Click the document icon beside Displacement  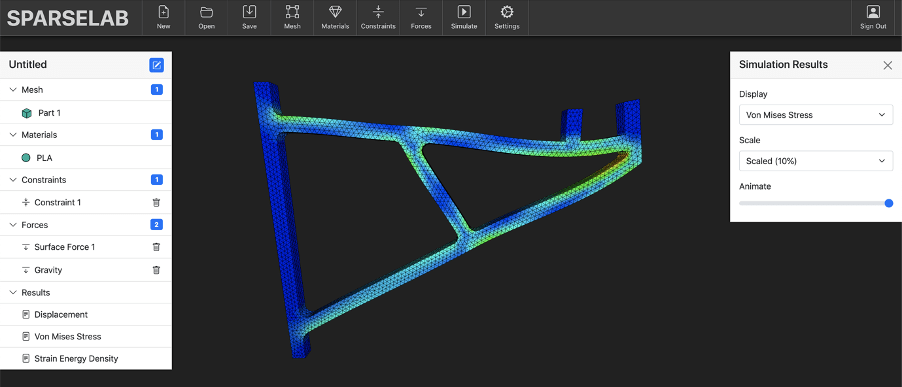click(x=25, y=315)
